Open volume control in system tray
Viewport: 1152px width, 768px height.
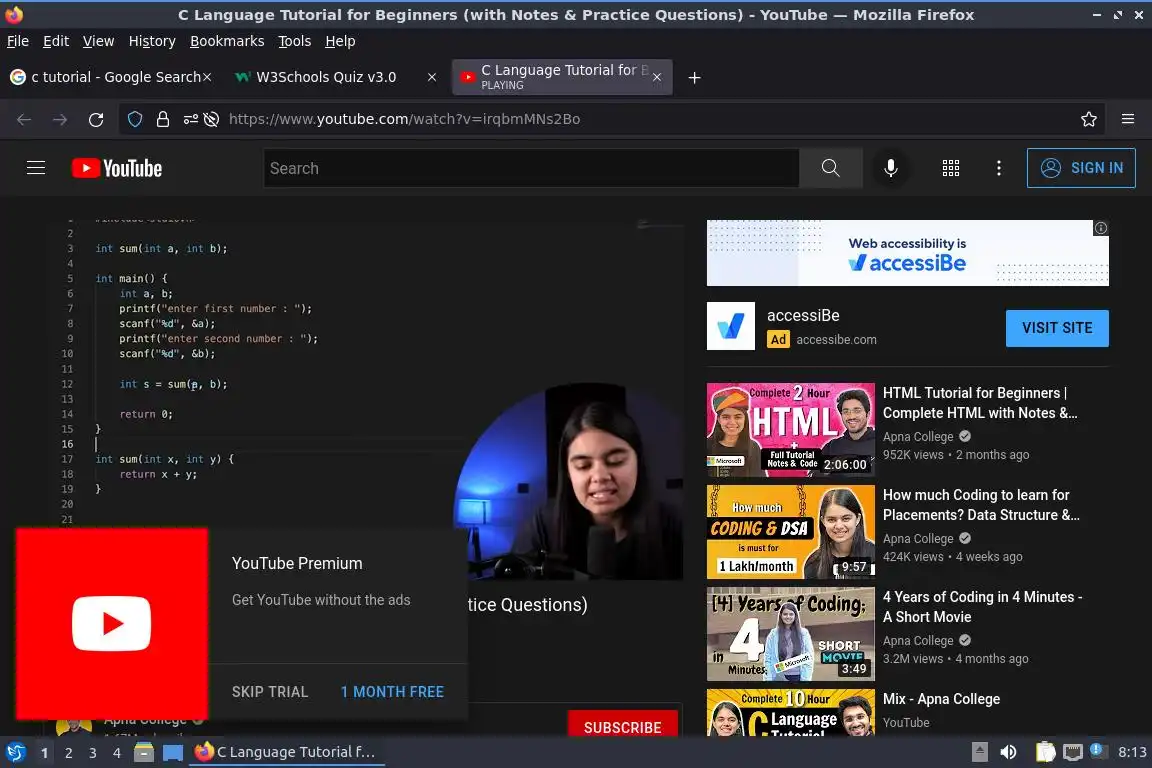[x=1008, y=752]
